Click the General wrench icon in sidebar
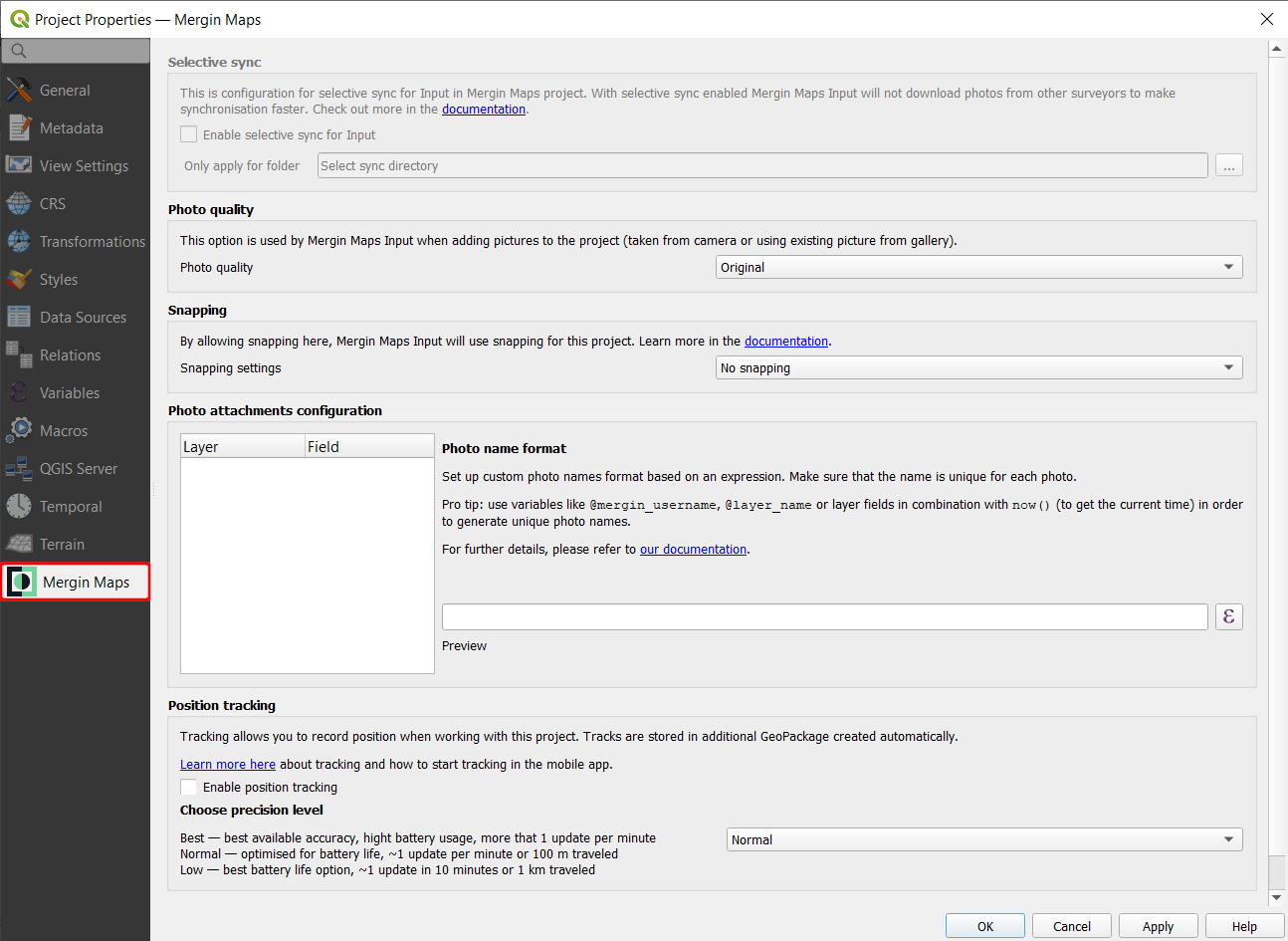 tap(19, 90)
